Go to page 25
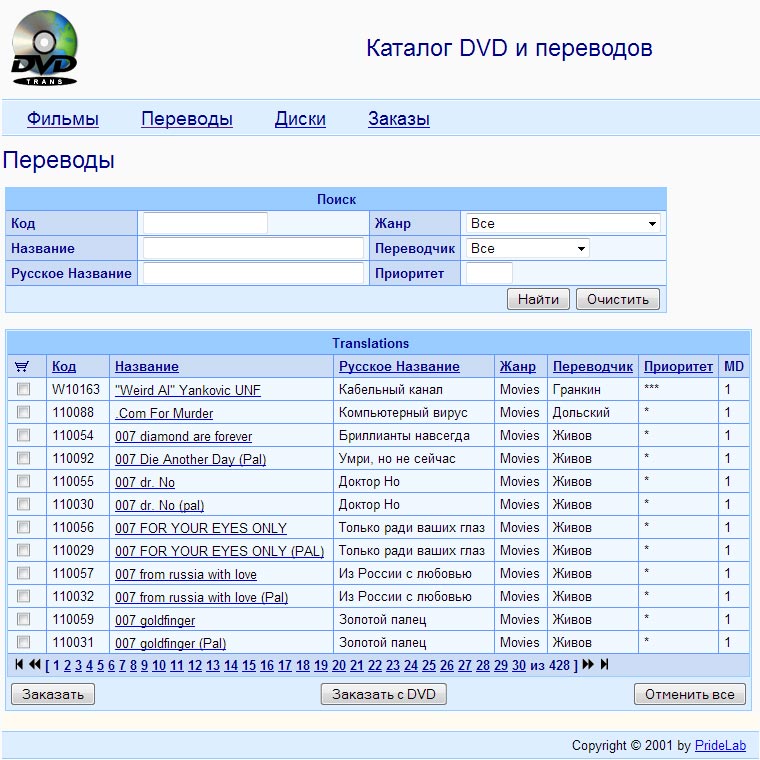The height and width of the screenshot is (760, 760). (428, 665)
